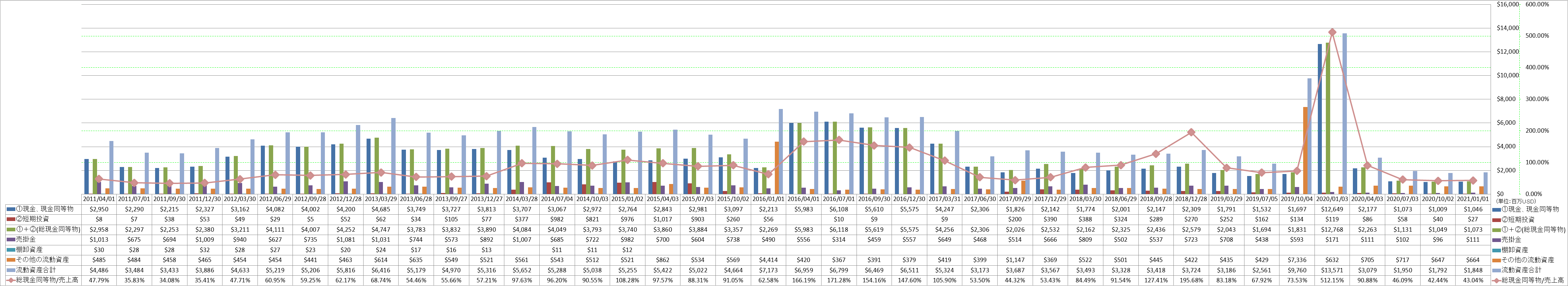Select the $12,649 cash cell

point(1333,209)
